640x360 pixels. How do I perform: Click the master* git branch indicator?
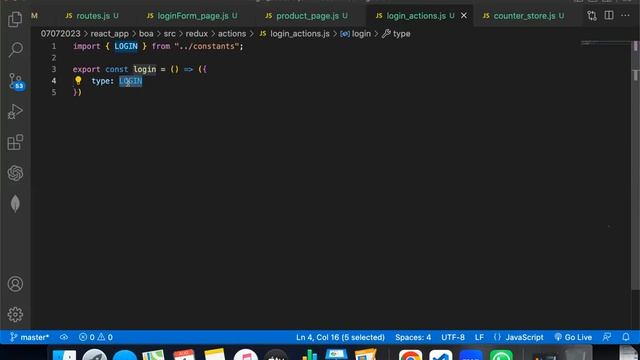tap(29, 337)
